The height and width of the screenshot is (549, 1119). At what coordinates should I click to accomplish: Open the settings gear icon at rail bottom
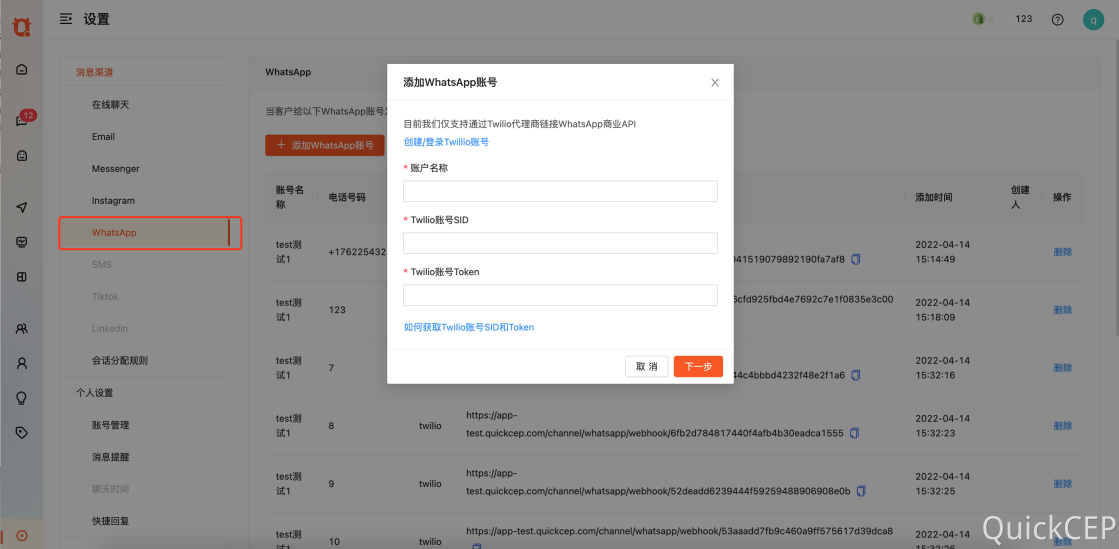22,535
